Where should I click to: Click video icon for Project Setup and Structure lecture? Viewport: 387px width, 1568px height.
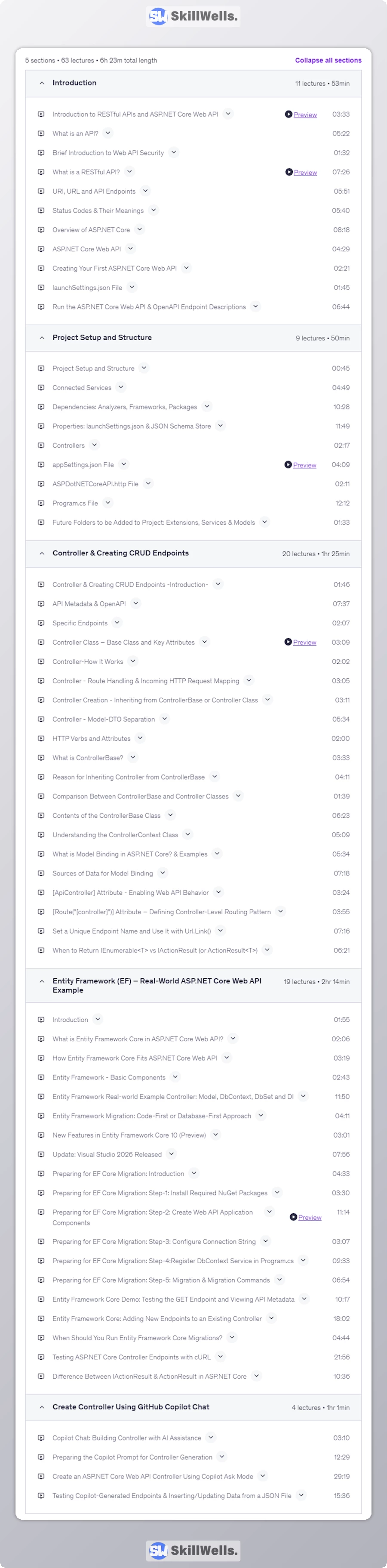point(41,368)
